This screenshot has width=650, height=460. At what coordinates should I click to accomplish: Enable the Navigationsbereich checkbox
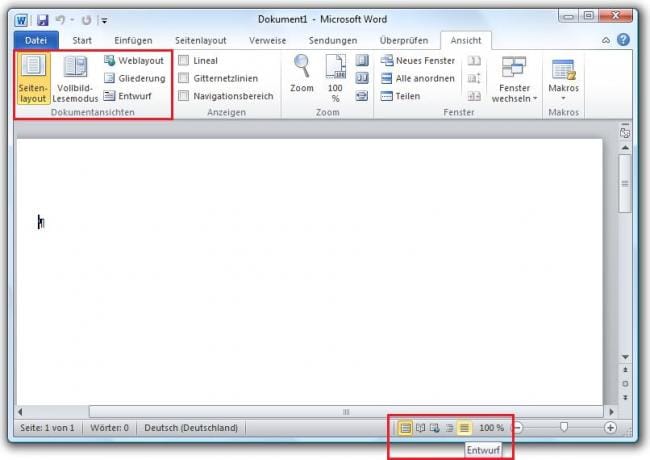[183, 96]
